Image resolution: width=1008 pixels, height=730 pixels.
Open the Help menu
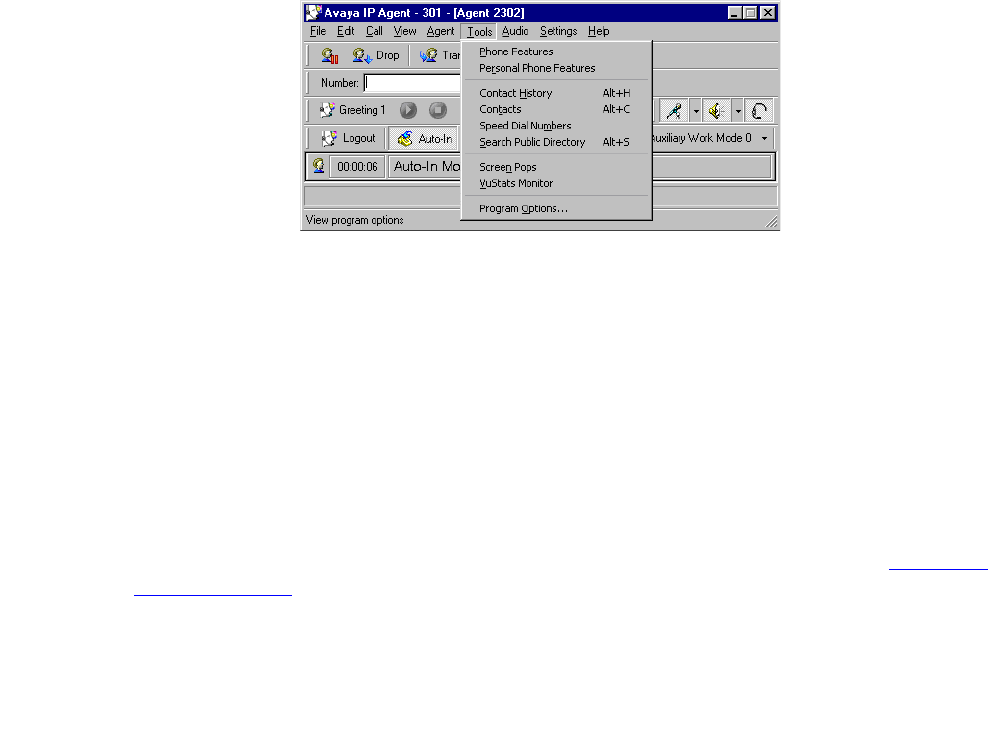coord(598,31)
